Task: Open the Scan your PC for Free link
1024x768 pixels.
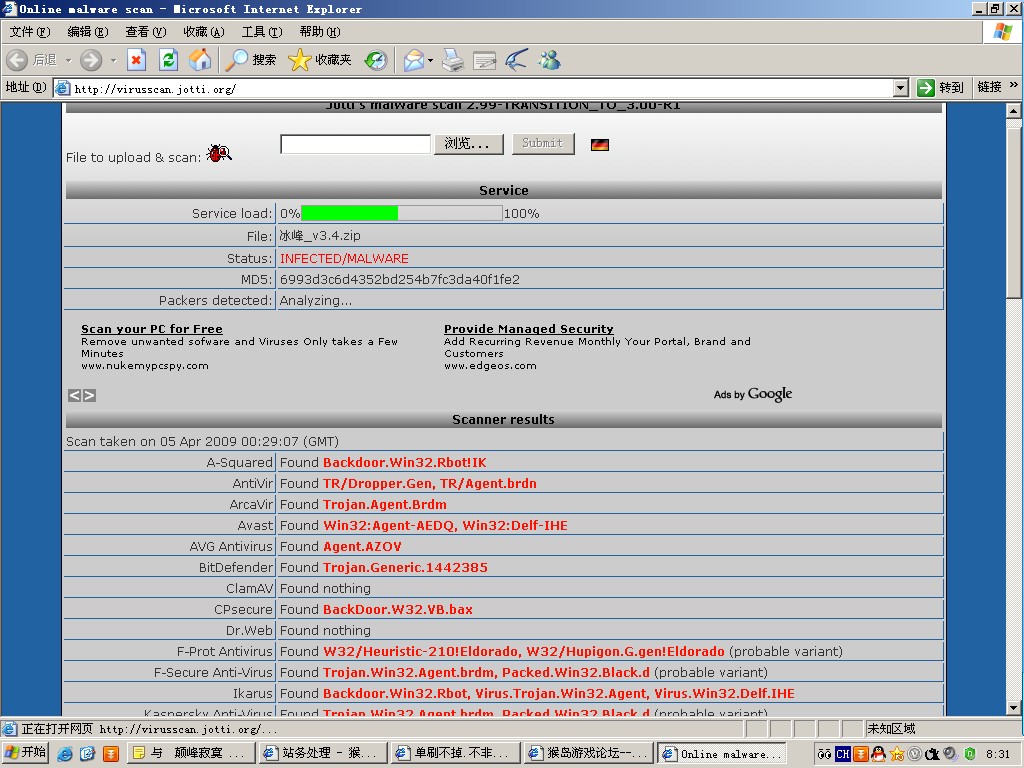Action: [152, 329]
